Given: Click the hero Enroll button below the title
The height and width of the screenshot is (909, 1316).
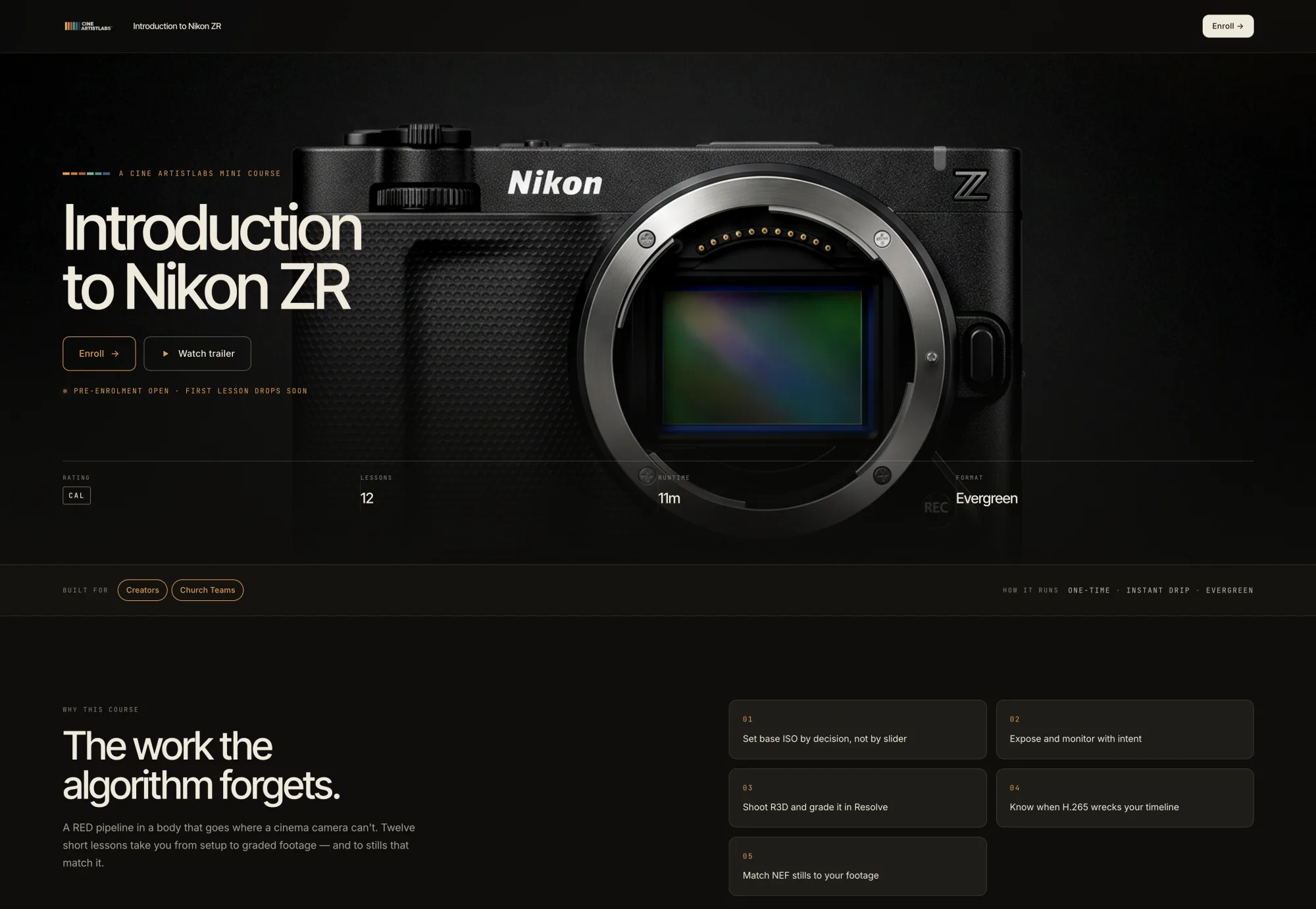Looking at the screenshot, I should pyautogui.click(x=99, y=353).
